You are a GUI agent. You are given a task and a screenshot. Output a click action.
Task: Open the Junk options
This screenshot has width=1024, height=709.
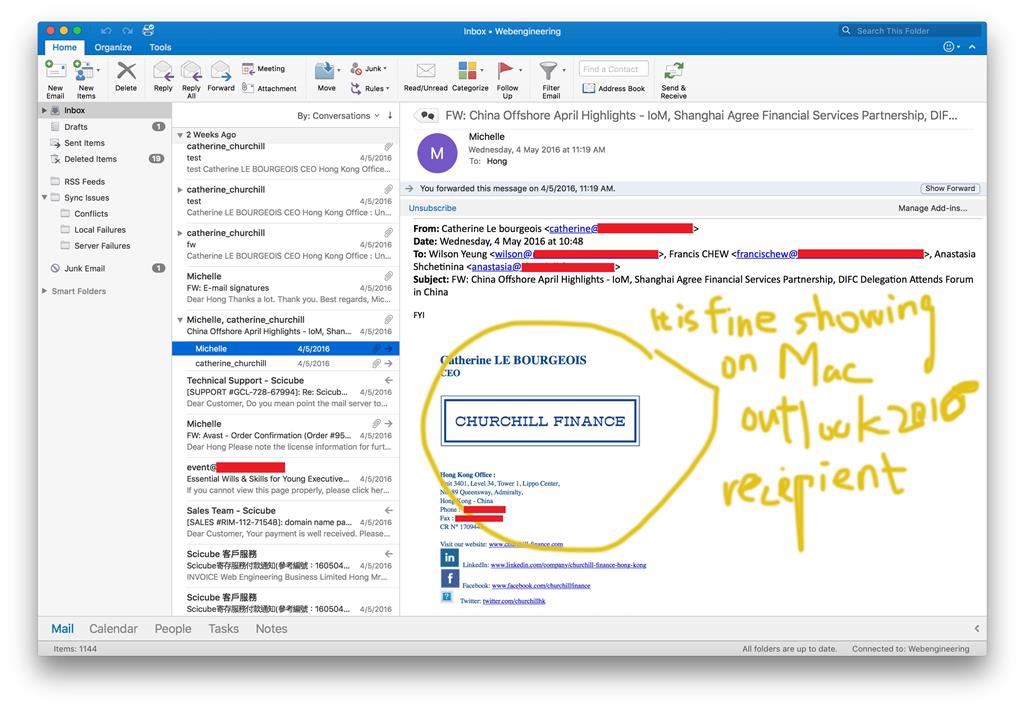pos(369,69)
